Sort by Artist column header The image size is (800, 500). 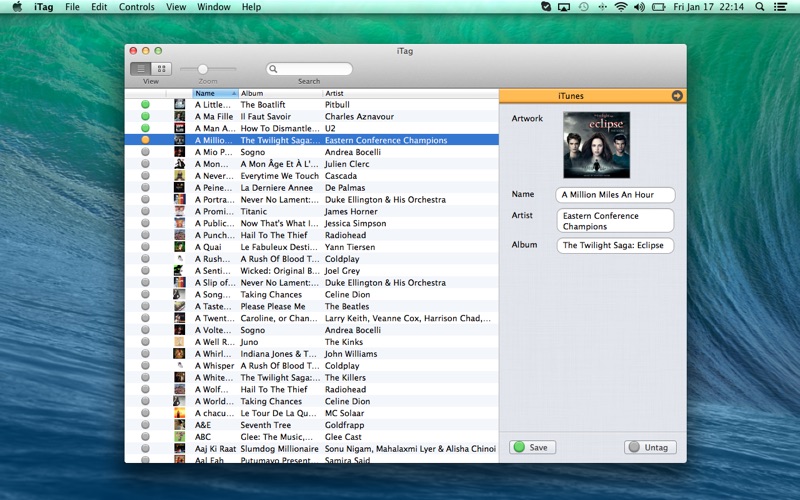pyautogui.click(x=410, y=93)
